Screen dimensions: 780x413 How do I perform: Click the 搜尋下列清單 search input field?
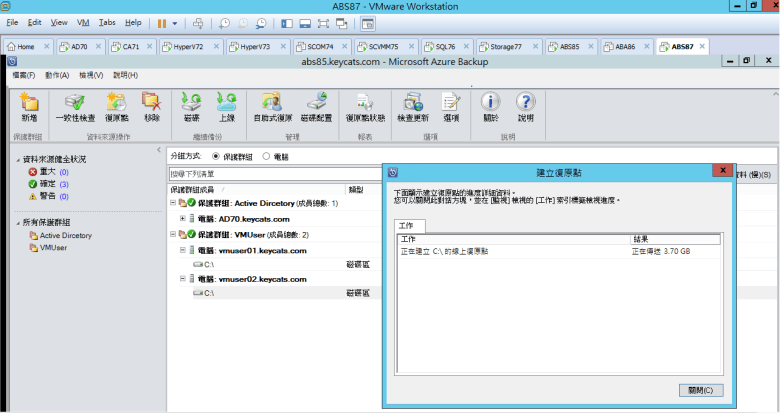pos(270,174)
